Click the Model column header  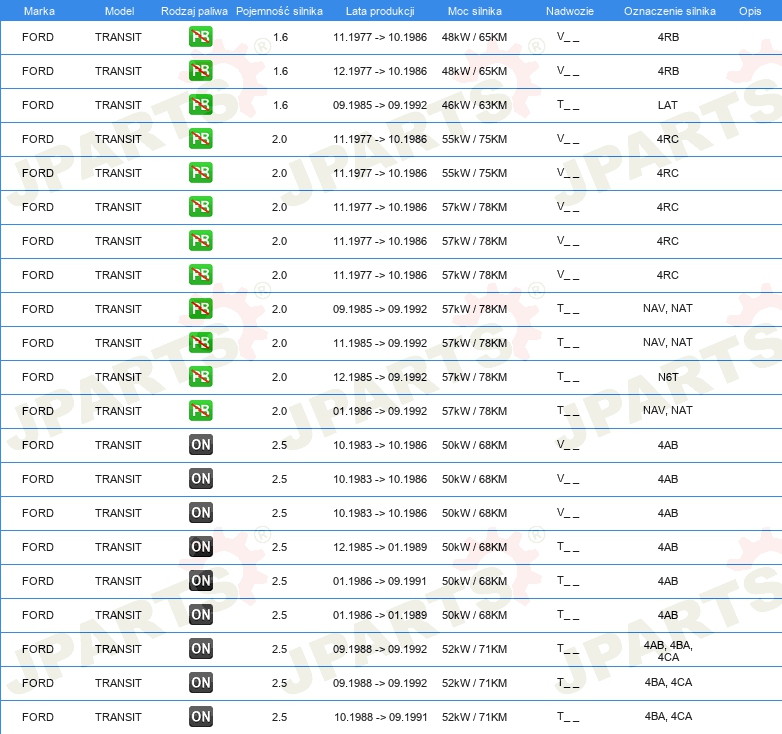(119, 11)
